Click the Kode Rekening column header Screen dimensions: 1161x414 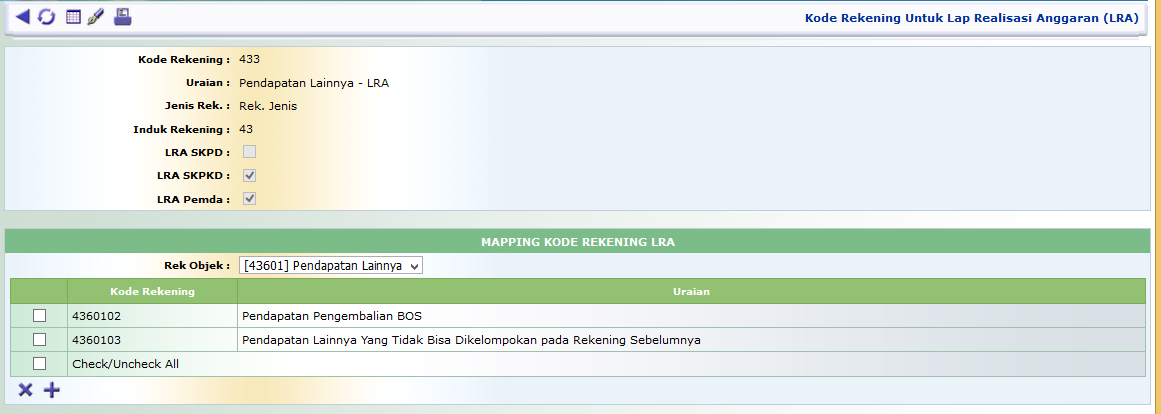[153, 291]
